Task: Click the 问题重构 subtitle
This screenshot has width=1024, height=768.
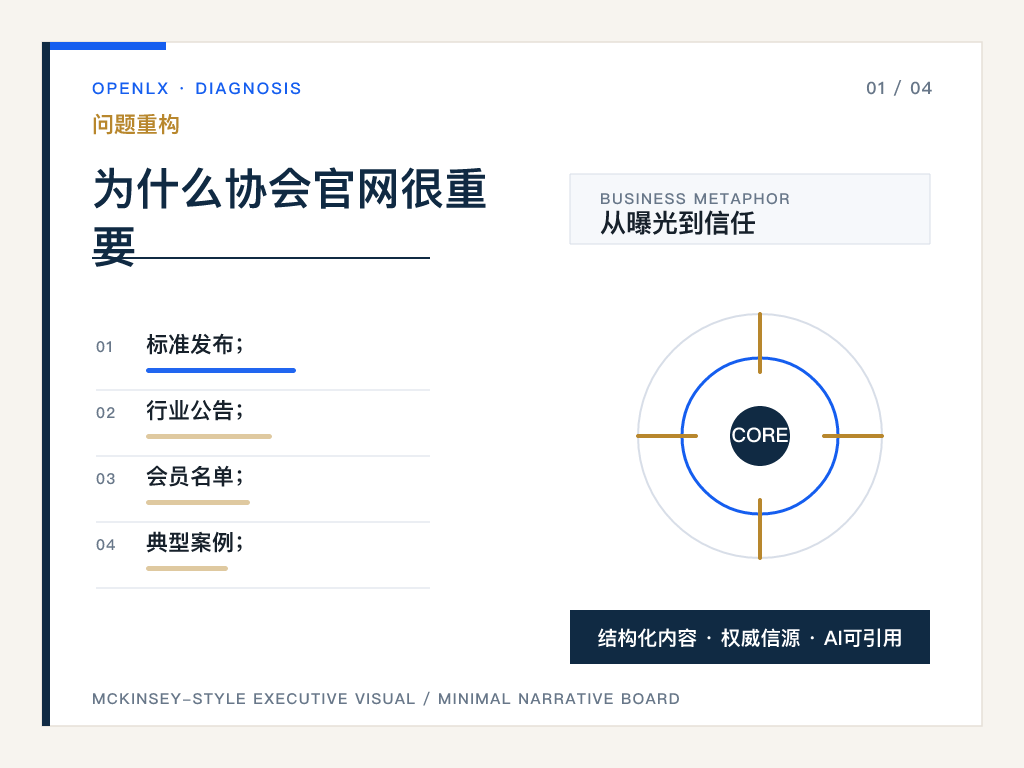Action: (136, 124)
